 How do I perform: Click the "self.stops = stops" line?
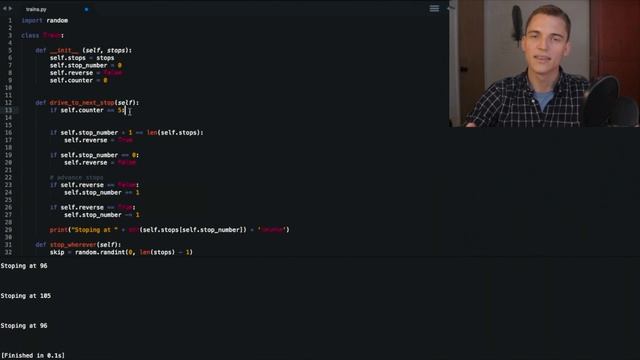82,58
